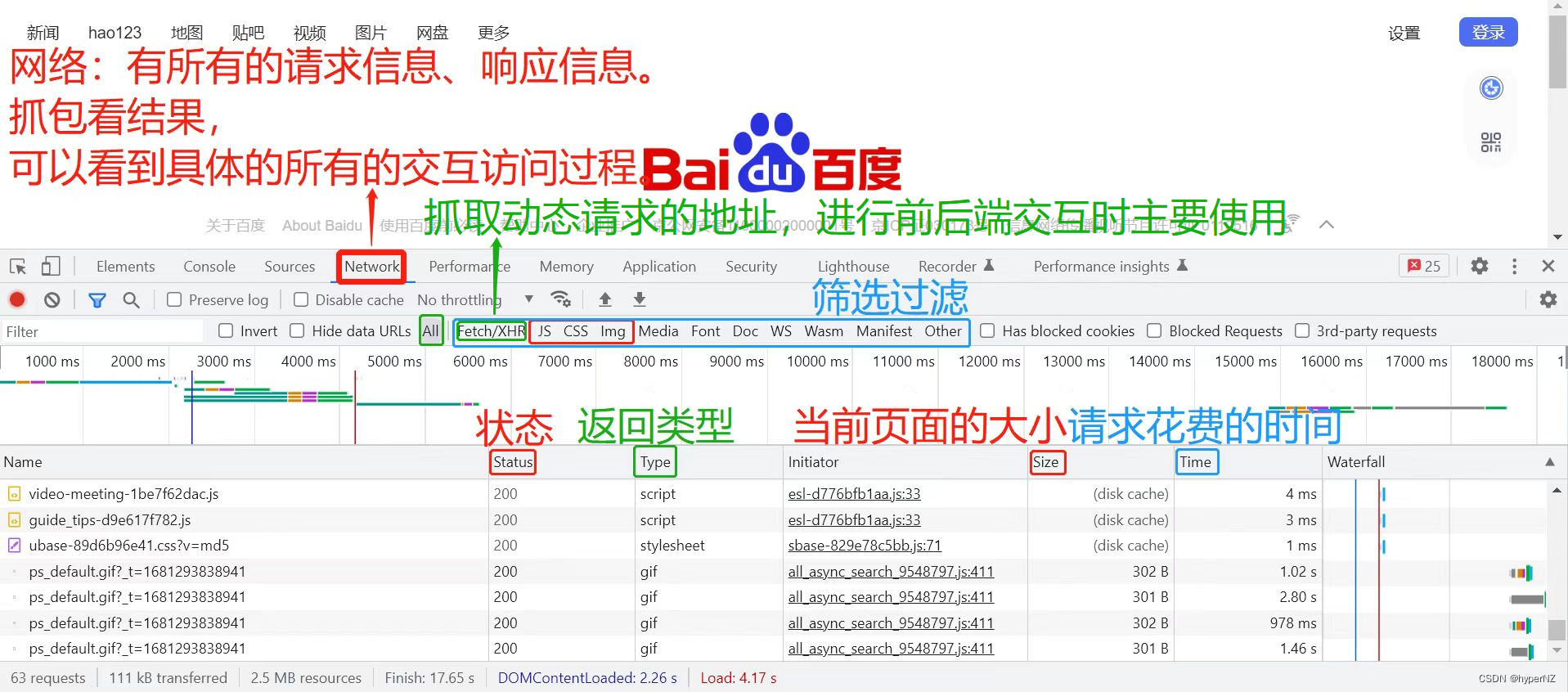Viewport: 1568px width, 692px height.
Task: Open Network panel settings gear
Action: click(x=1548, y=299)
